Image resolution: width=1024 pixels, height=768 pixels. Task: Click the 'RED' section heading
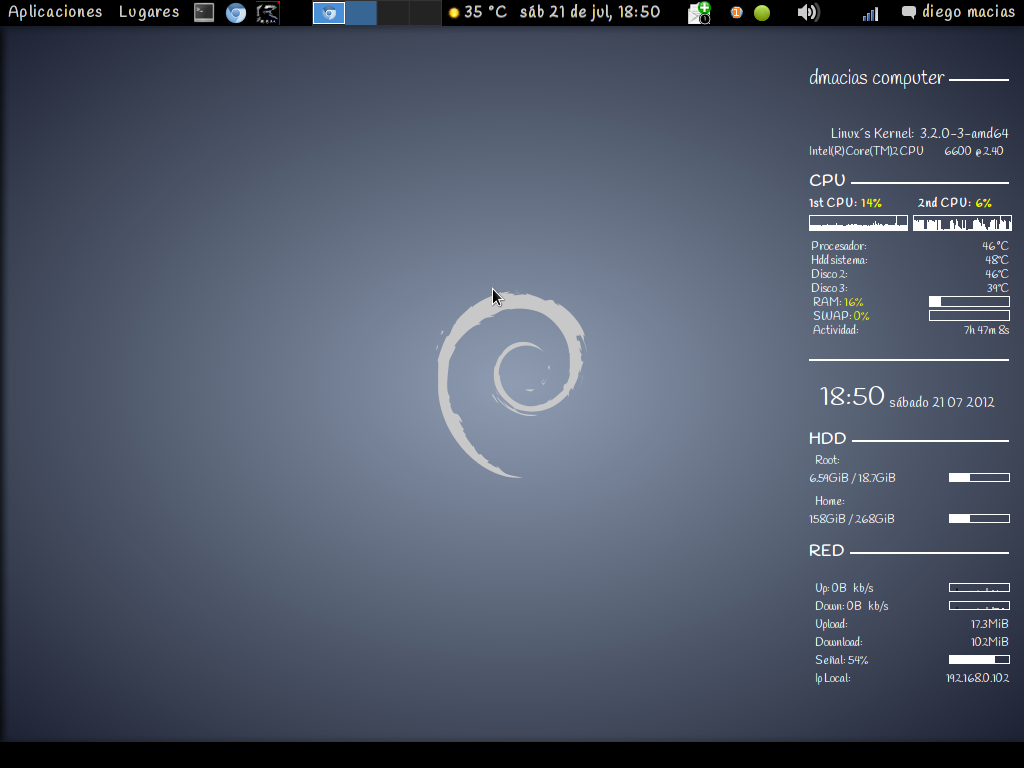[826, 551]
